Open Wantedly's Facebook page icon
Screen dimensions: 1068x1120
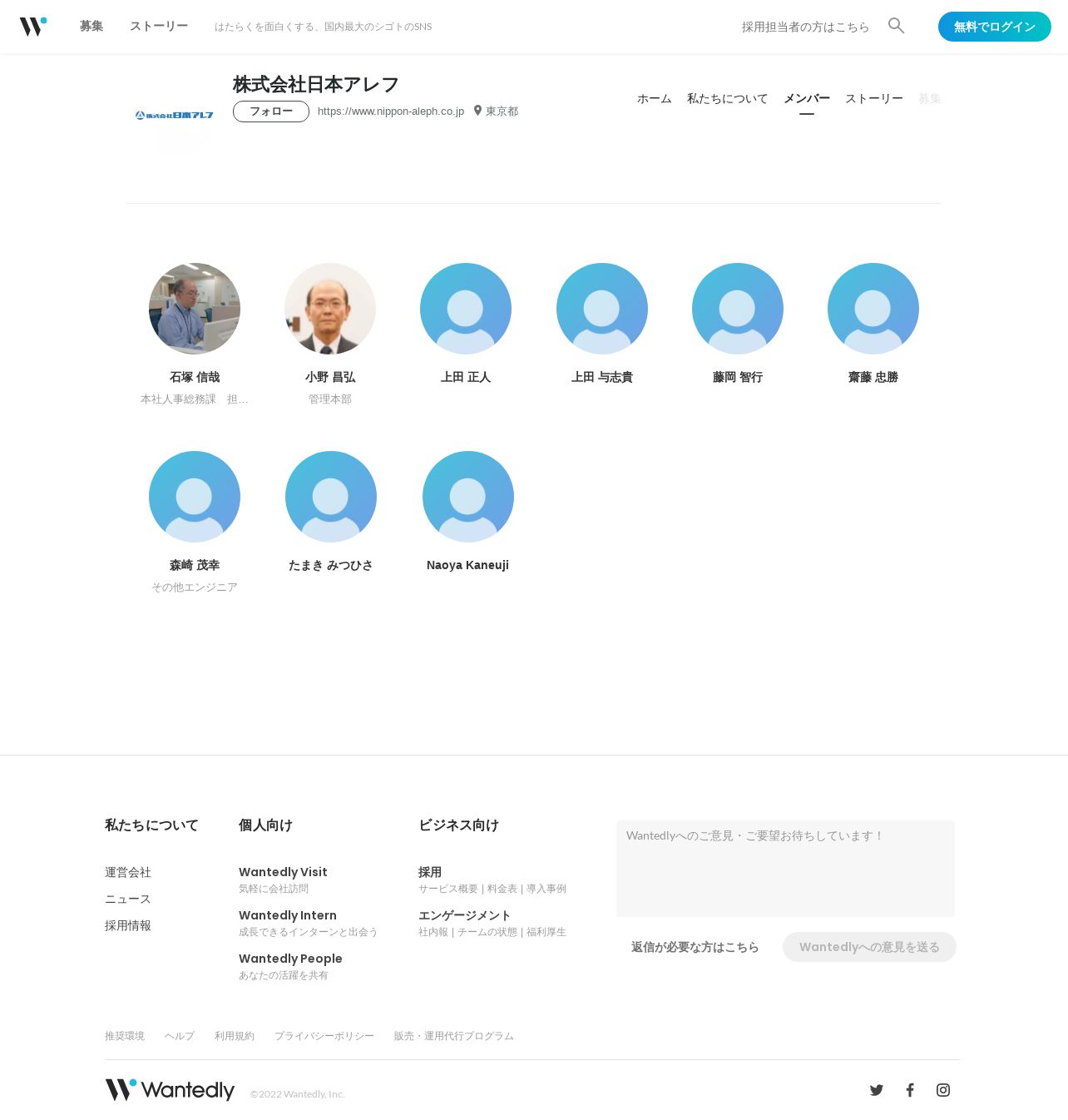910,1090
